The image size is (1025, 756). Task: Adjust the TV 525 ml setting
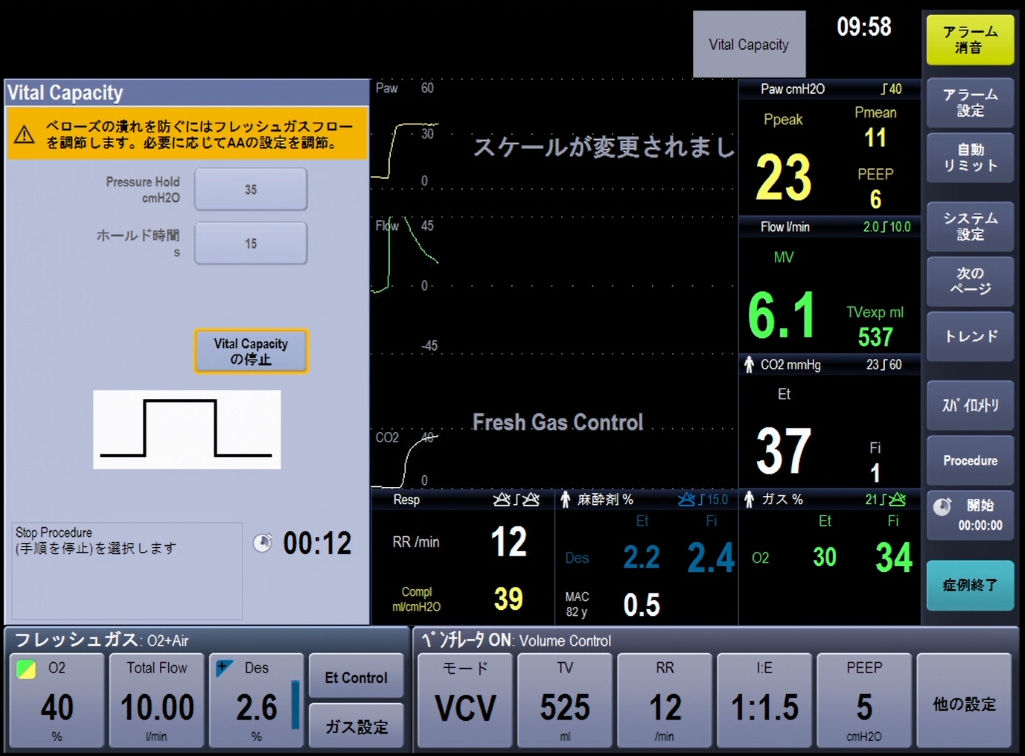[x=565, y=700]
